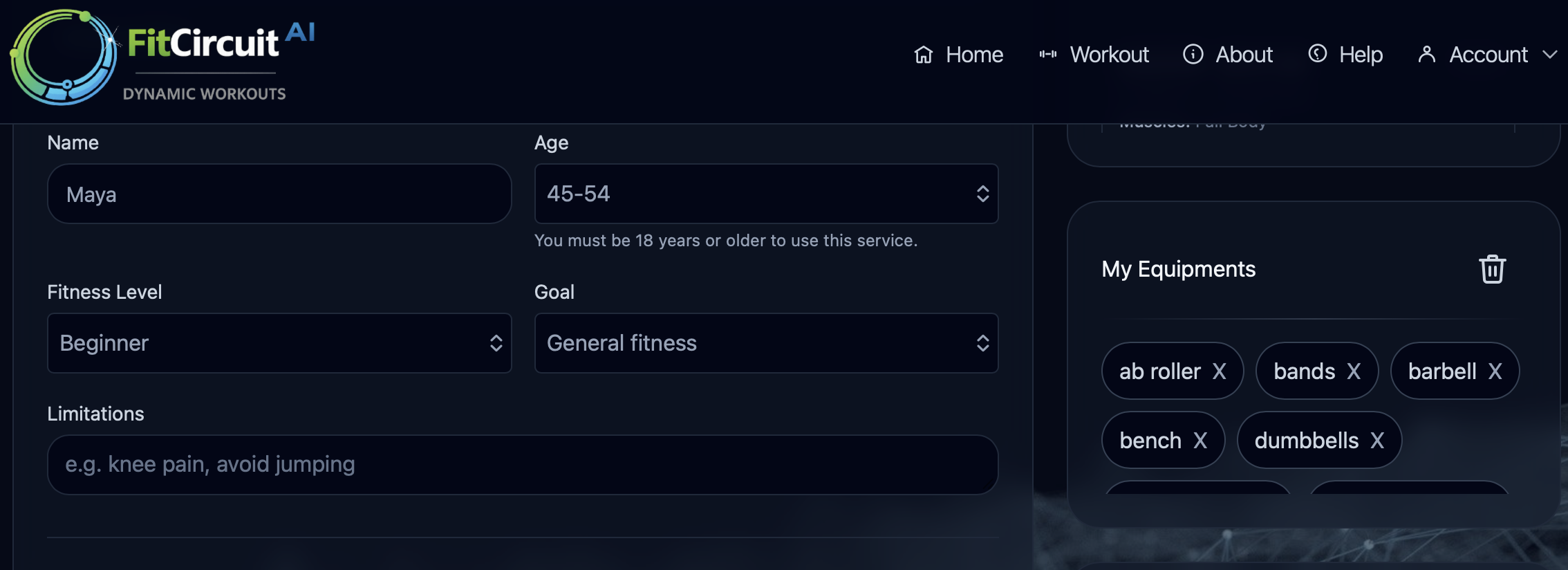Viewport: 1568px width, 570px height.
Task: Click the Name input field
Action: (x=279, y=194)
